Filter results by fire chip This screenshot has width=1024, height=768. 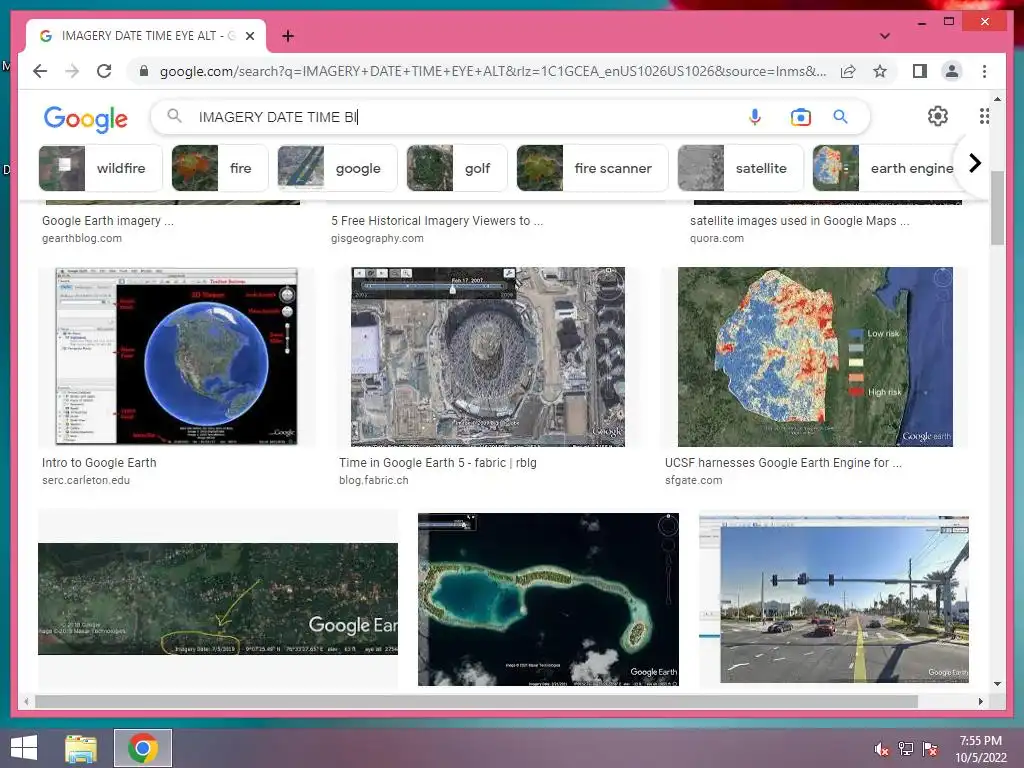[220, 168]
